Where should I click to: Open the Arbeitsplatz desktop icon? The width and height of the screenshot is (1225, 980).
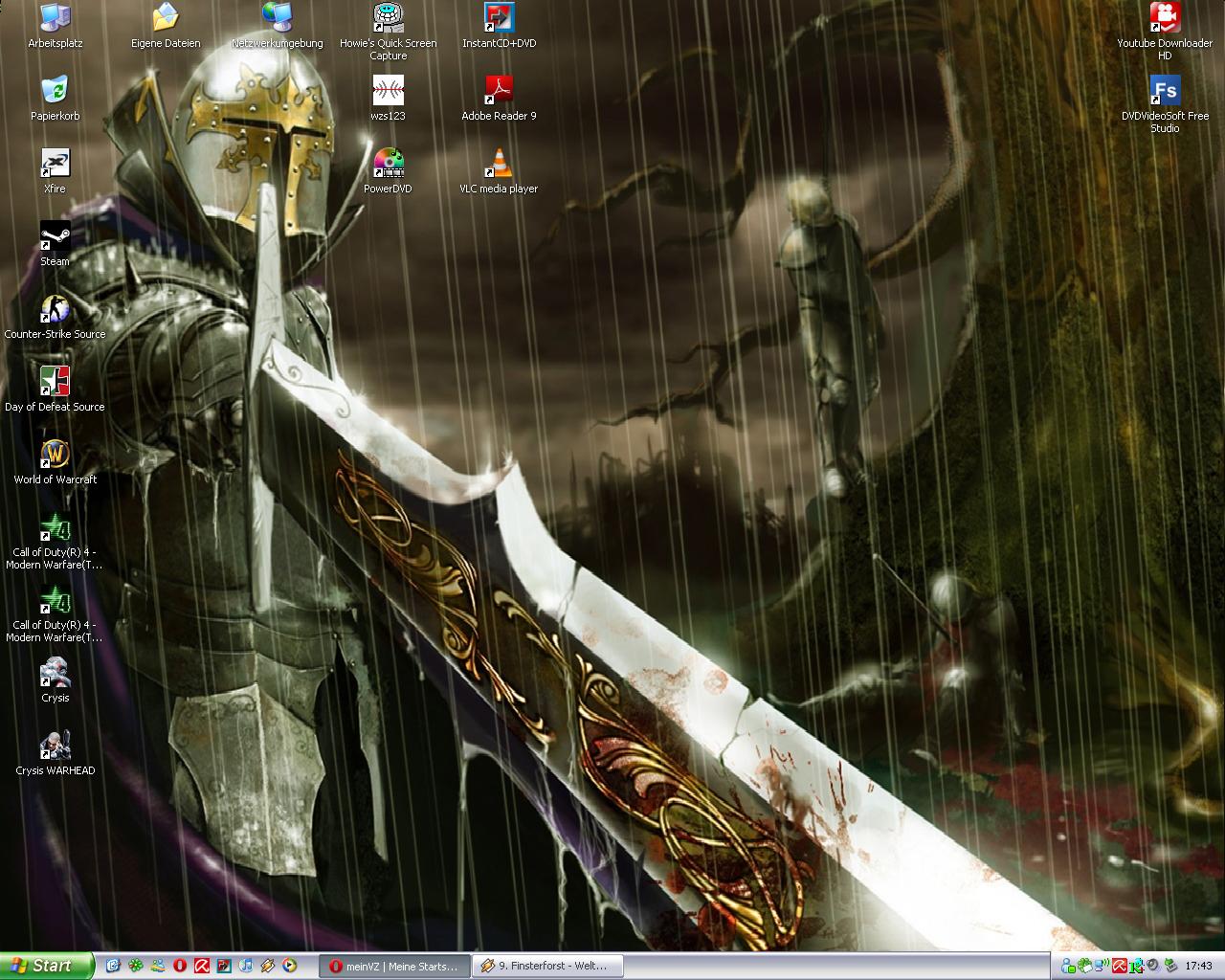56,27
